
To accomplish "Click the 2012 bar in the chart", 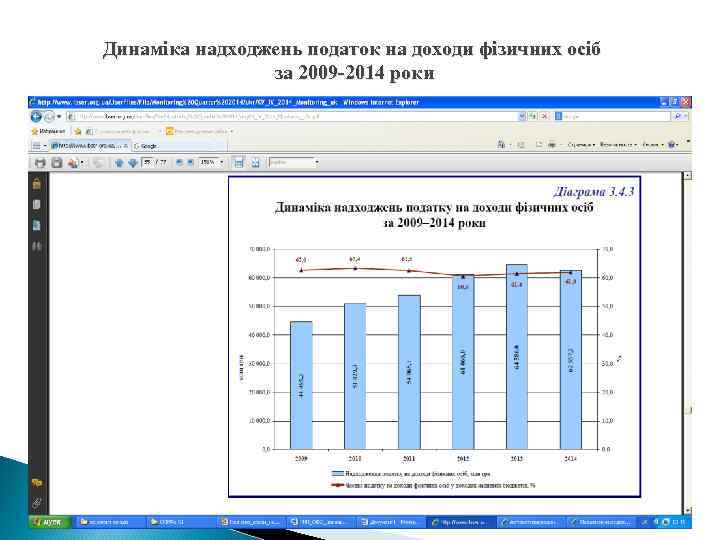I will click(463, 362).
